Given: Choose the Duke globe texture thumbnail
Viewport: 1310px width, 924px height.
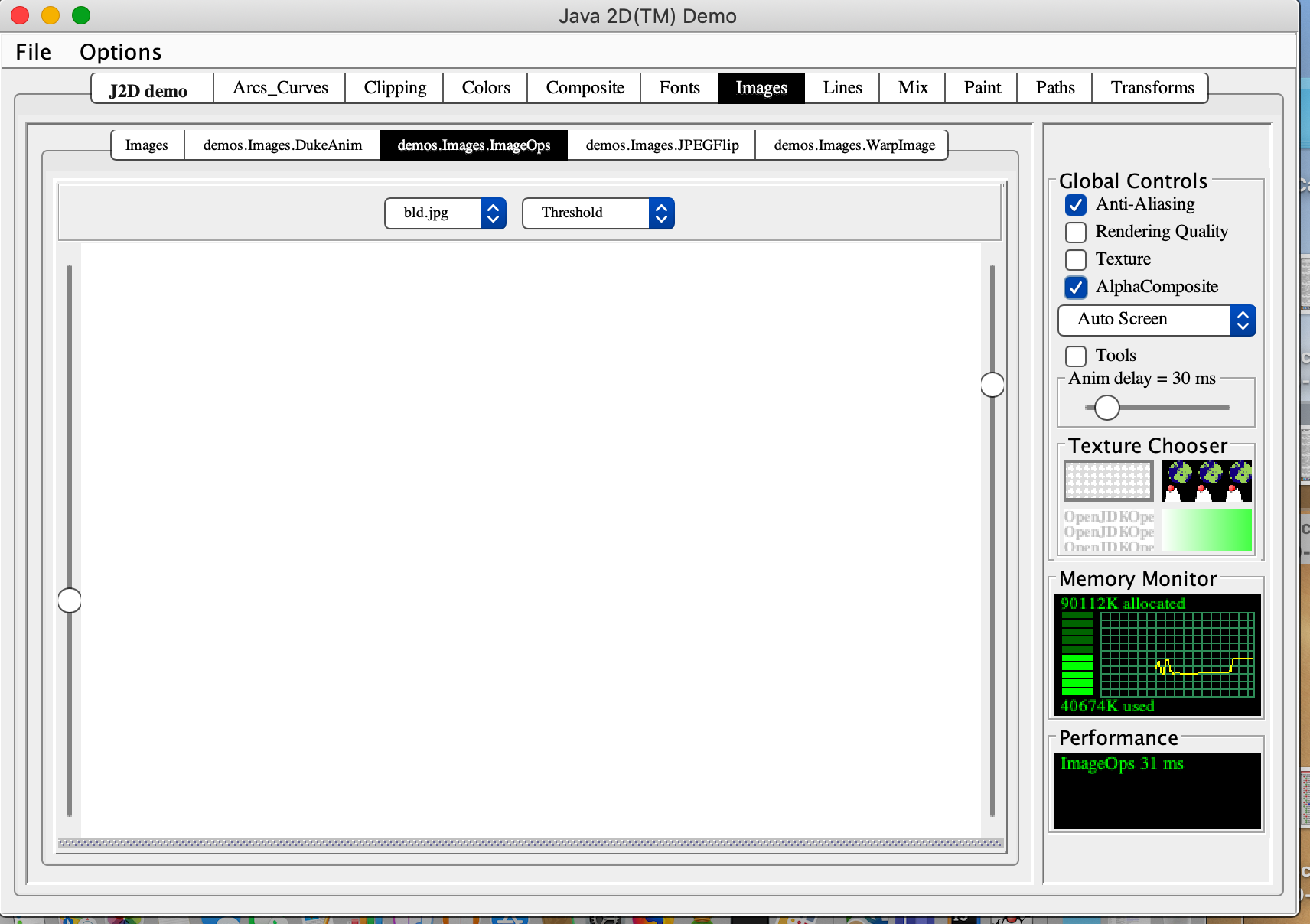Looking at the screenshot, I should [1206, 481].
